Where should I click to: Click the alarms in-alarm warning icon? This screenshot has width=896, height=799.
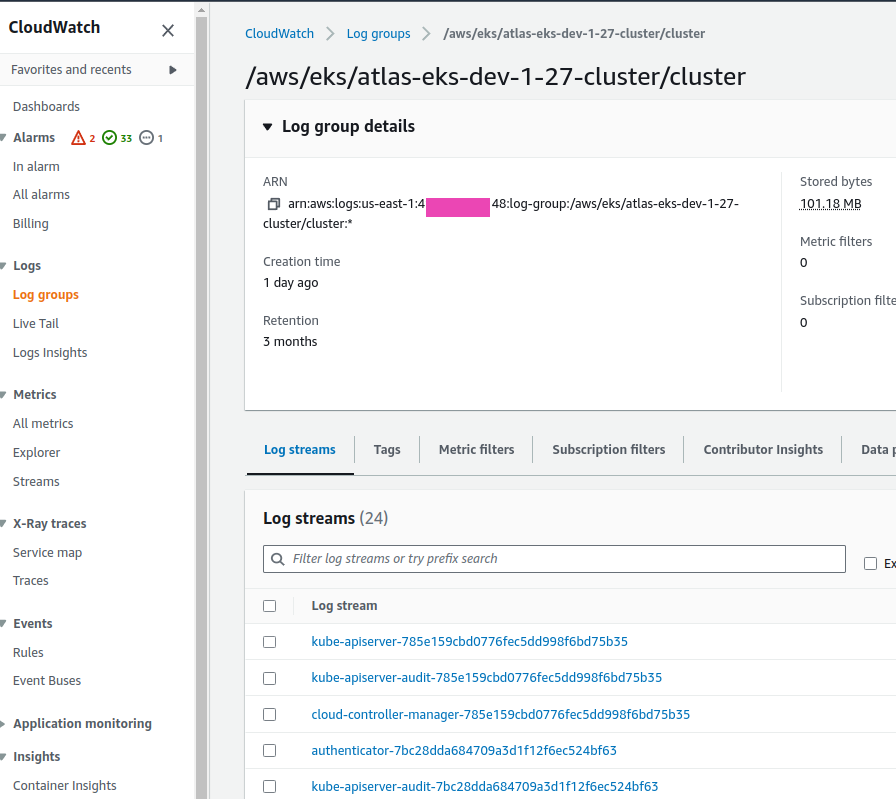pyautogui.click(x=78, y=138)
